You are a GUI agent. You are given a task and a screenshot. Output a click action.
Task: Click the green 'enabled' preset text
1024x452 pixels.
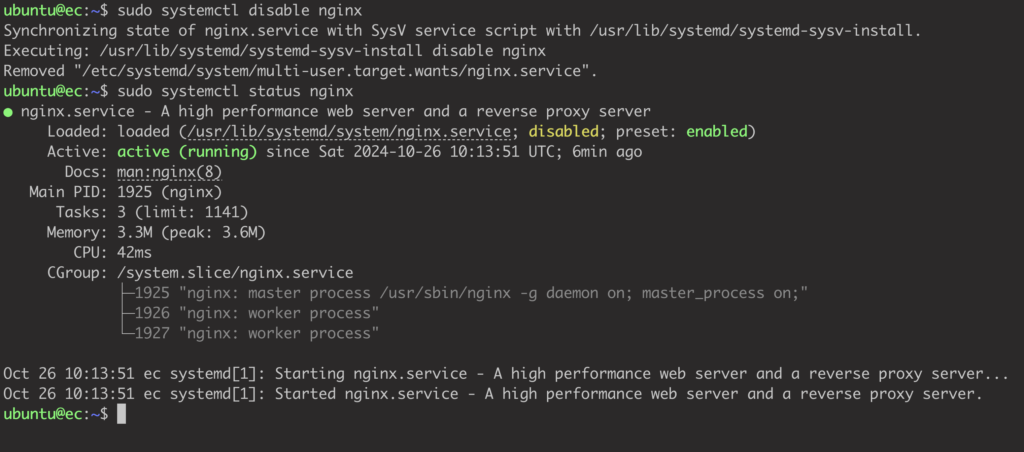[x=716, y=132]
